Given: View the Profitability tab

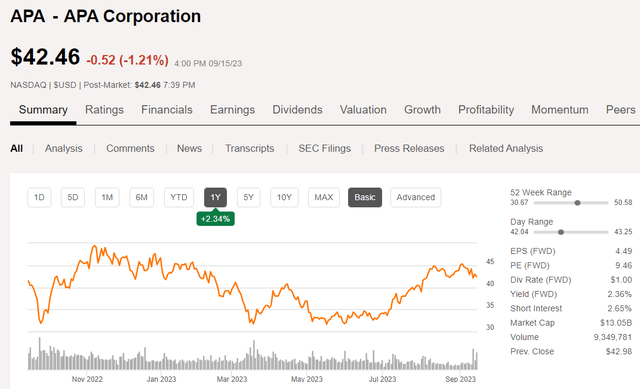Looking at the screenshot, I should (x=486, y=110).
